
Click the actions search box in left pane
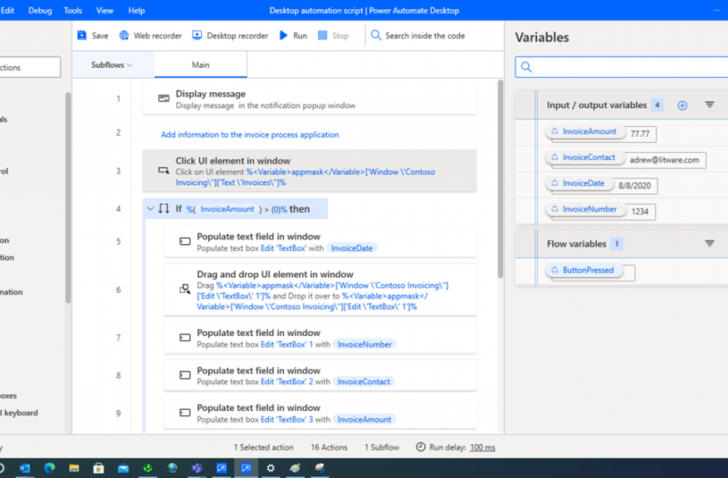point(30,67)
